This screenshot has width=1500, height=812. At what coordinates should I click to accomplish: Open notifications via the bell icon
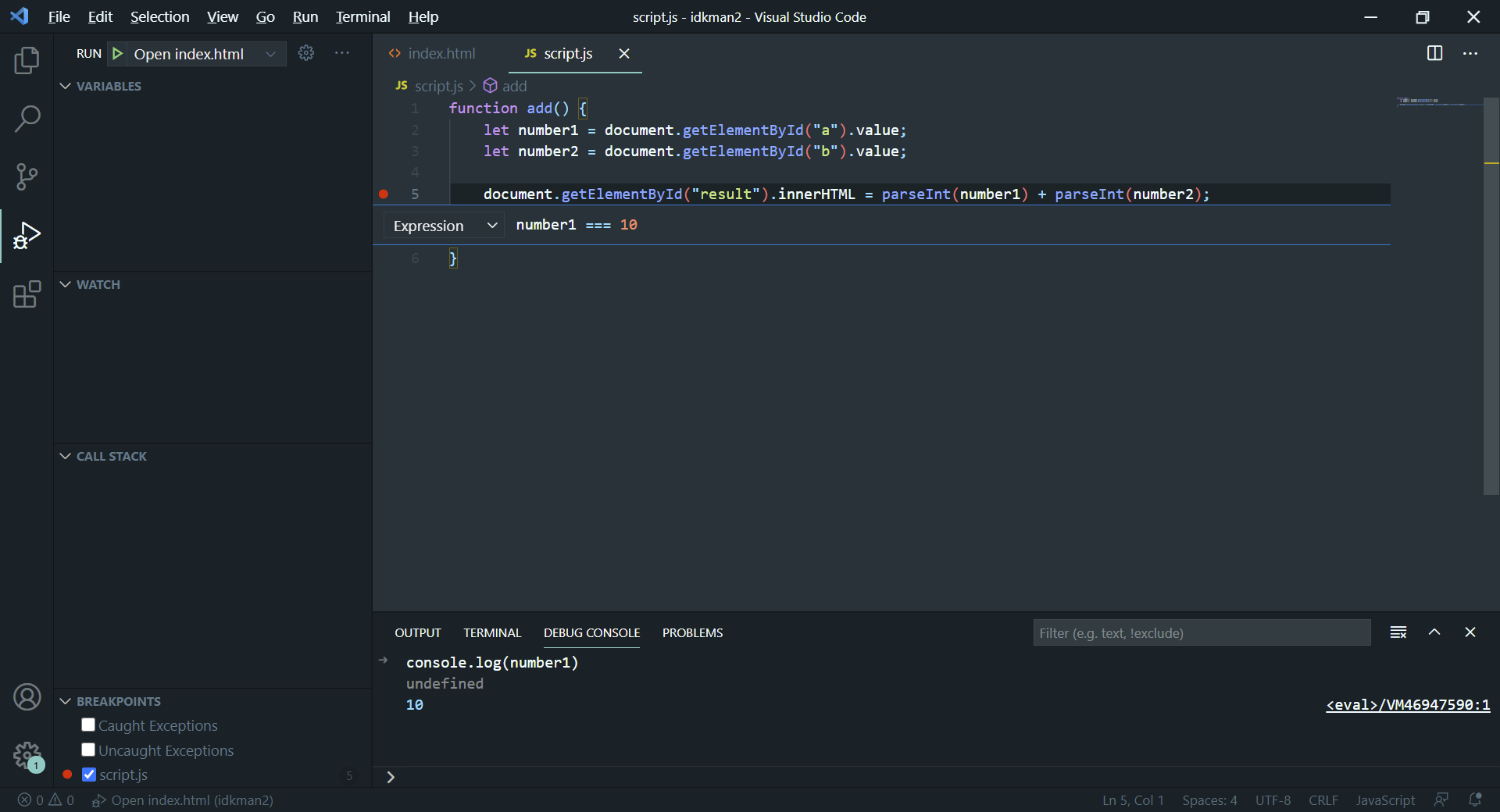pos(1476,800)
